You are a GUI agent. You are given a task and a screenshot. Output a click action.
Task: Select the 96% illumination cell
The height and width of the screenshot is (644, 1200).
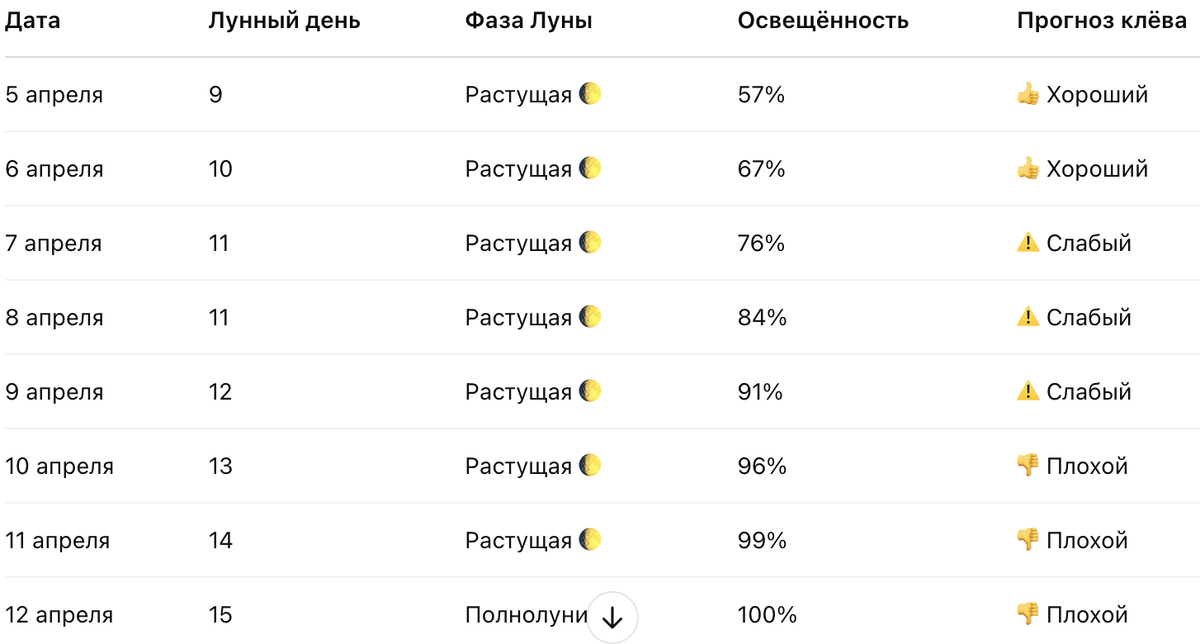coord(762,466)
